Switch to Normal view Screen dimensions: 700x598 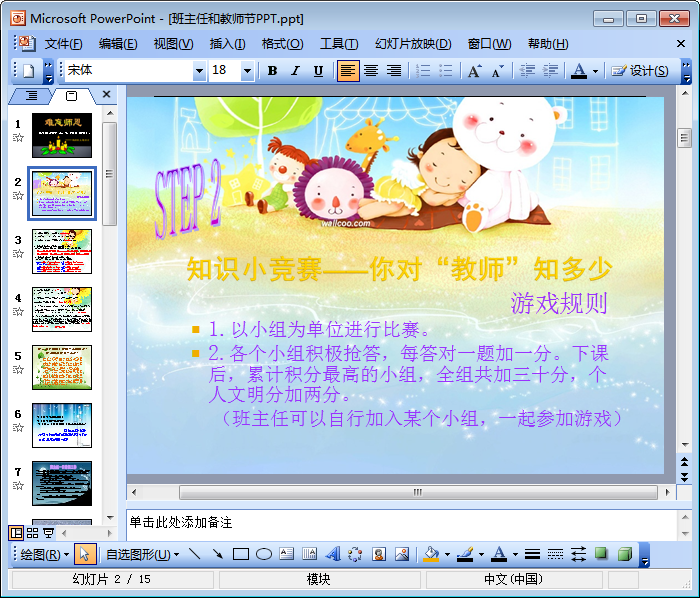point(17,533)
